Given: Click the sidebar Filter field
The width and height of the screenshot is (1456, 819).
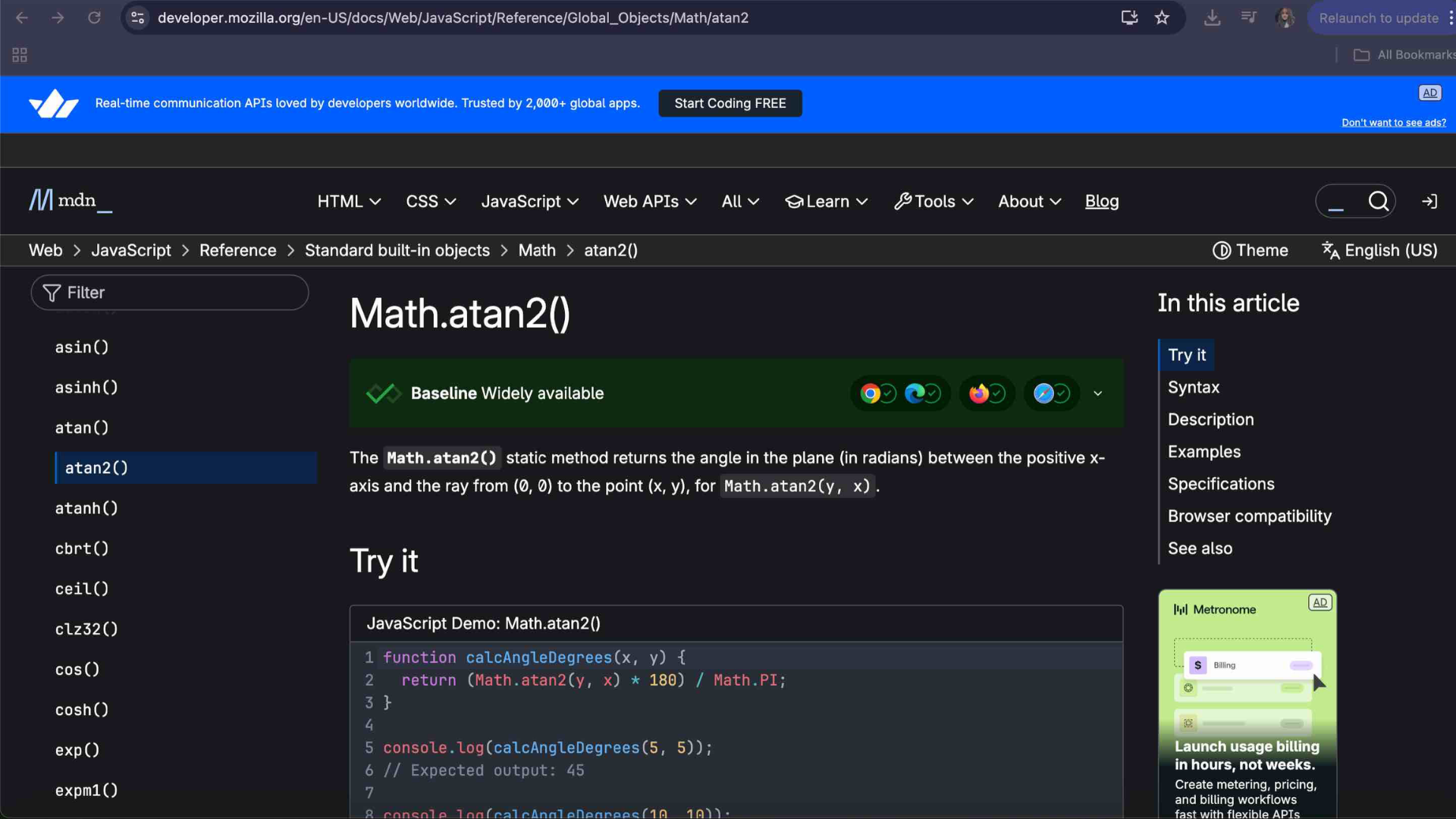Looking at the screenshot, I should pos(170,293).
